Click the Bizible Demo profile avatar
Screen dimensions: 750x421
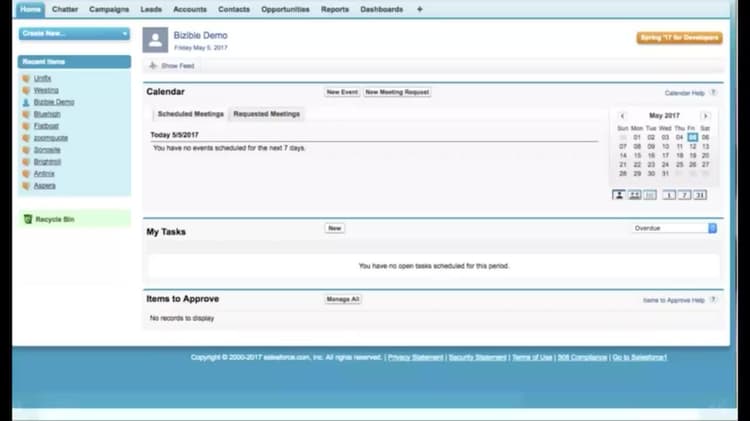point(155,40)
